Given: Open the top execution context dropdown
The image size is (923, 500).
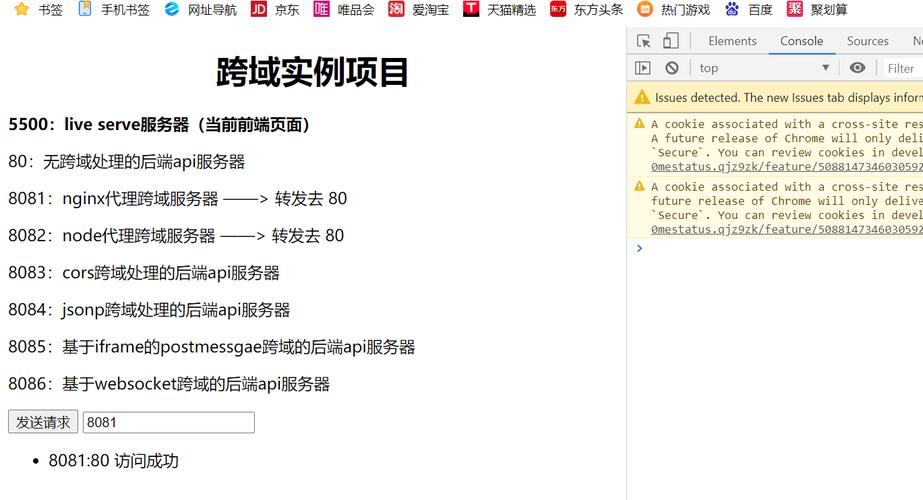Looking at the screenshot, I should click(764, 68).
